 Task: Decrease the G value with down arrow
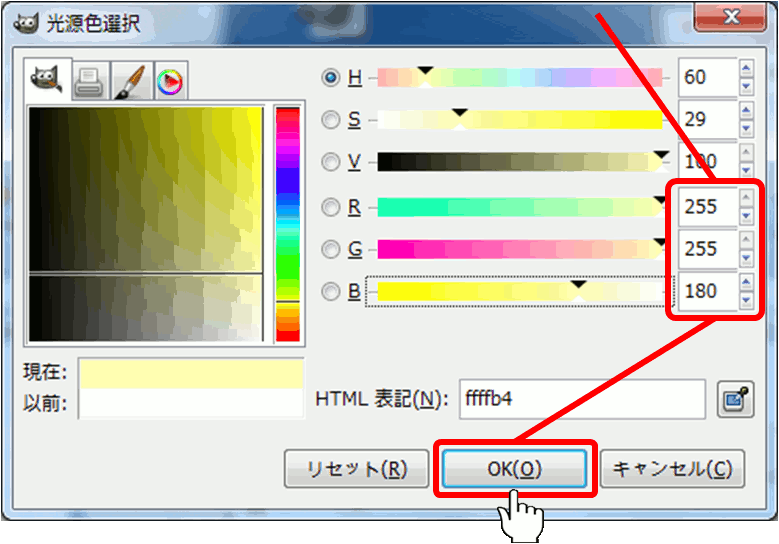tap(746, 257)
